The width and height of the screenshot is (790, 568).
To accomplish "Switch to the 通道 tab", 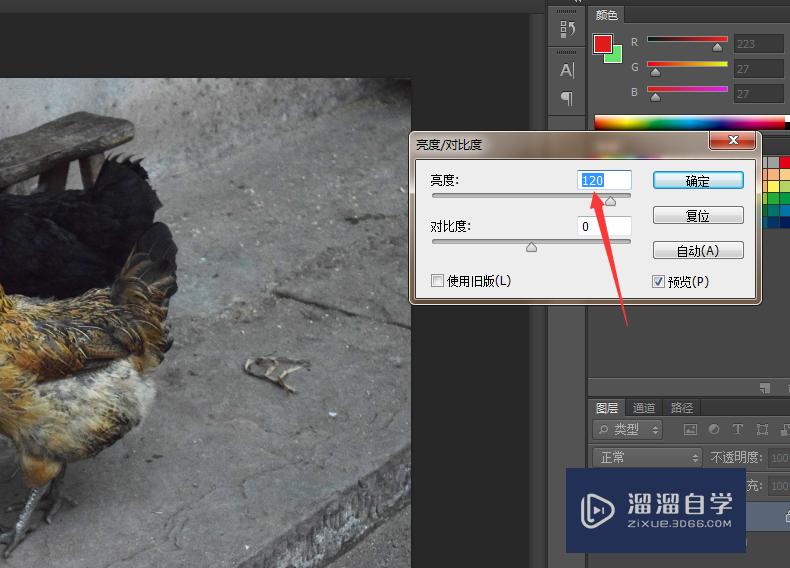I will click(643, 408).
